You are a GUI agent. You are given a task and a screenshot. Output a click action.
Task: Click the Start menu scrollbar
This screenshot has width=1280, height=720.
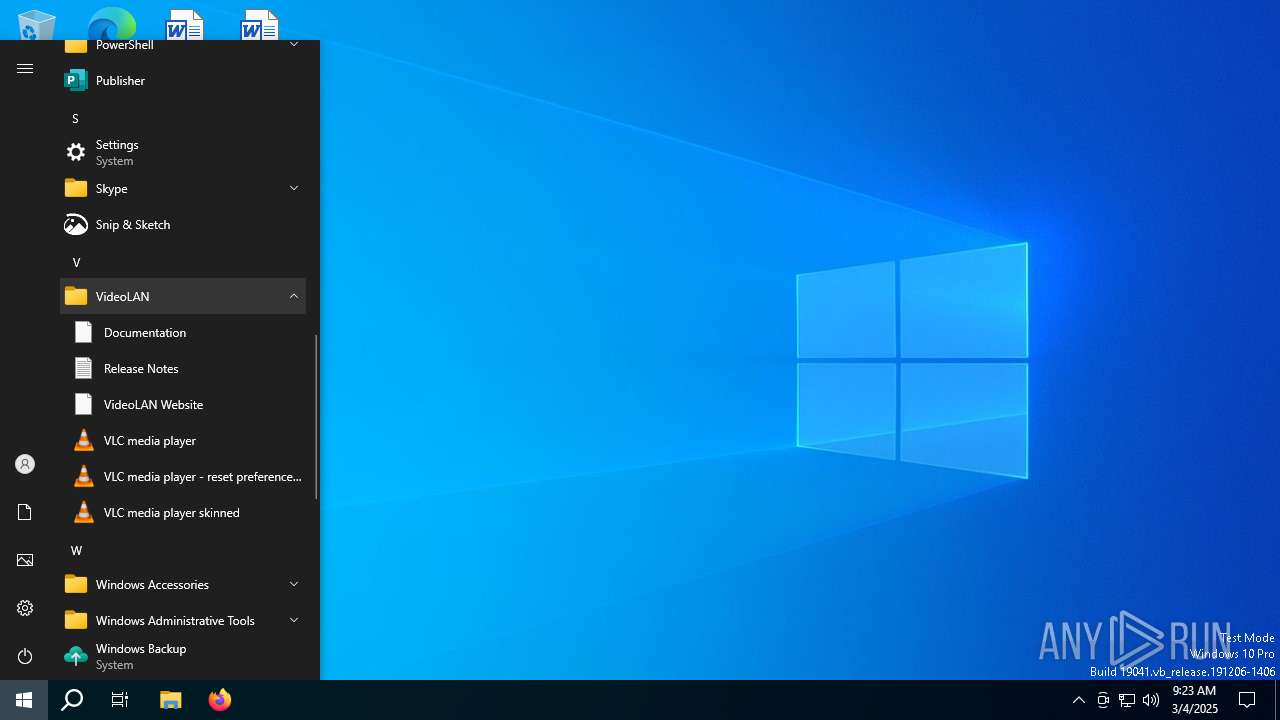(x=316, y=417)
